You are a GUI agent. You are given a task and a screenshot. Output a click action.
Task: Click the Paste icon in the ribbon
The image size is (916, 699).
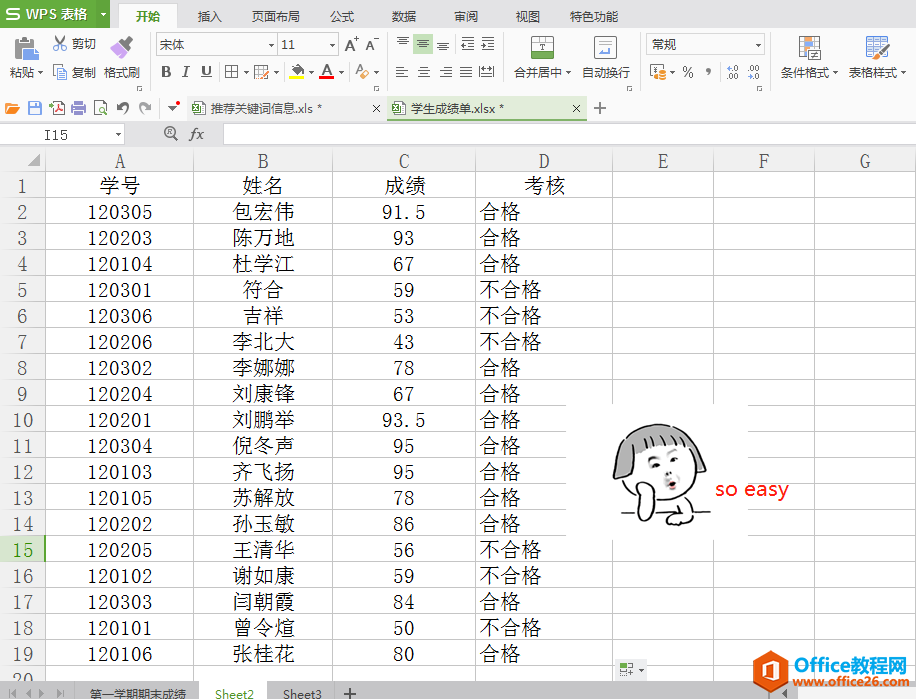[x=26, y=48]
